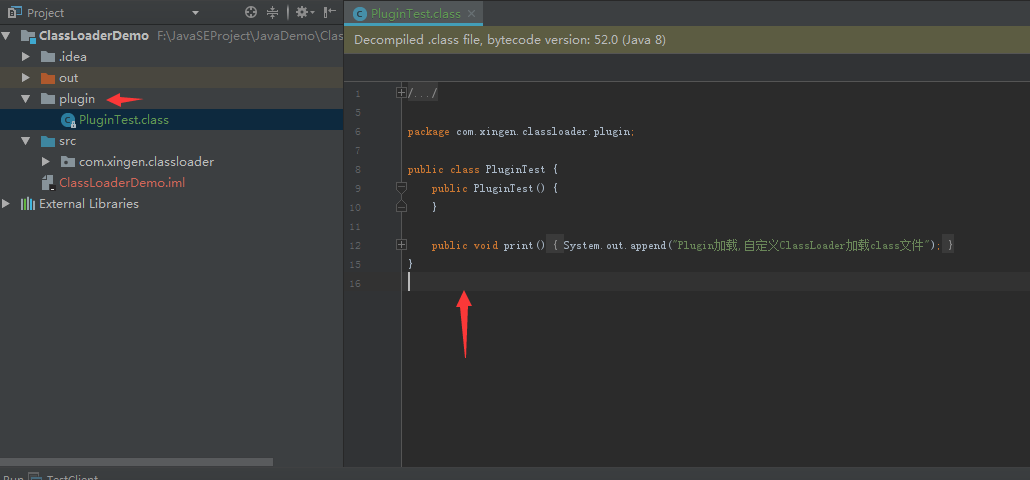Select the com.xingen.classloader package
Image resolution: width=1030 pixels, height=480 pixels.
146,162
